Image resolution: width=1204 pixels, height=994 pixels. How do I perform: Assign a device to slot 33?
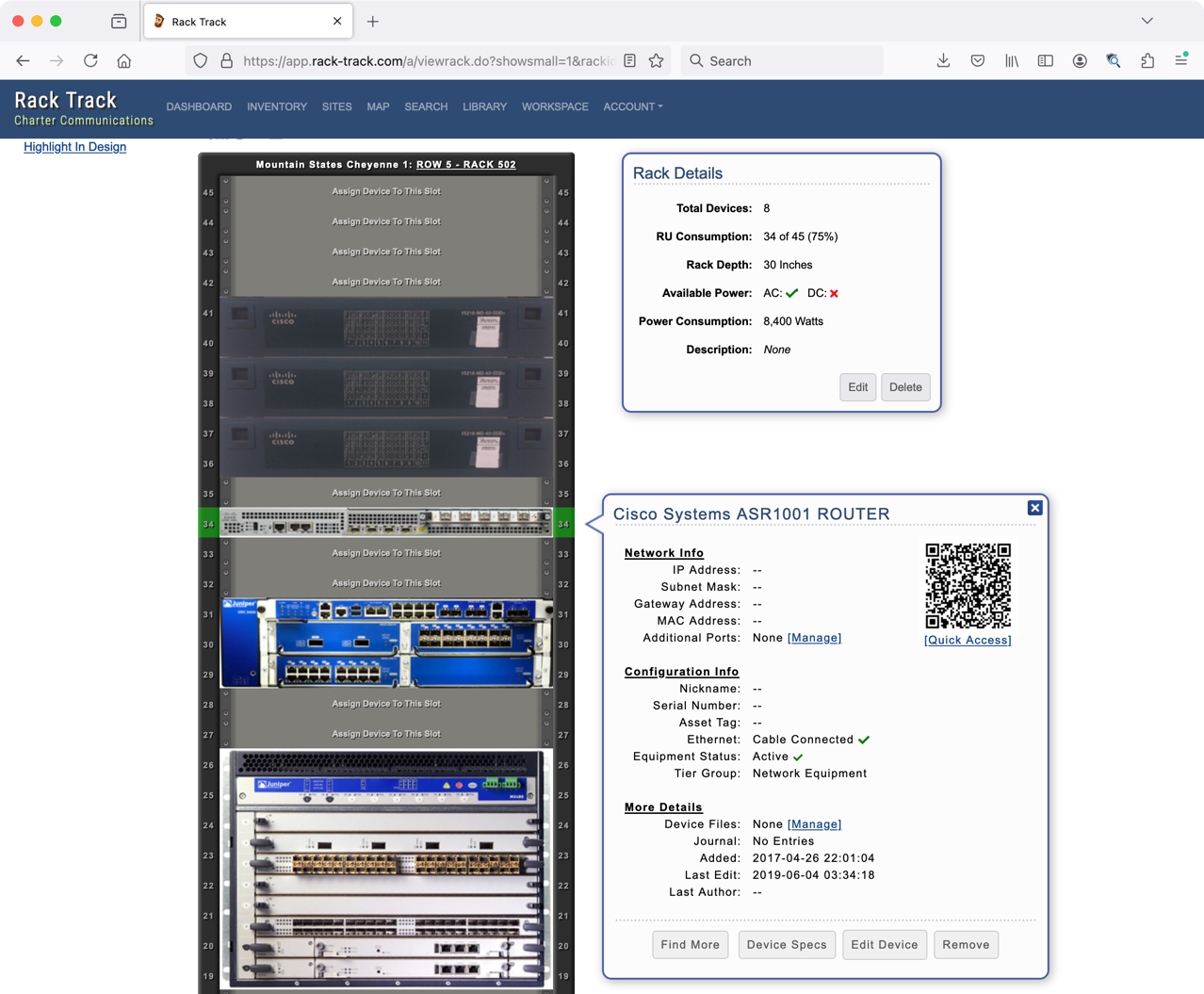[x=386, y=553]
